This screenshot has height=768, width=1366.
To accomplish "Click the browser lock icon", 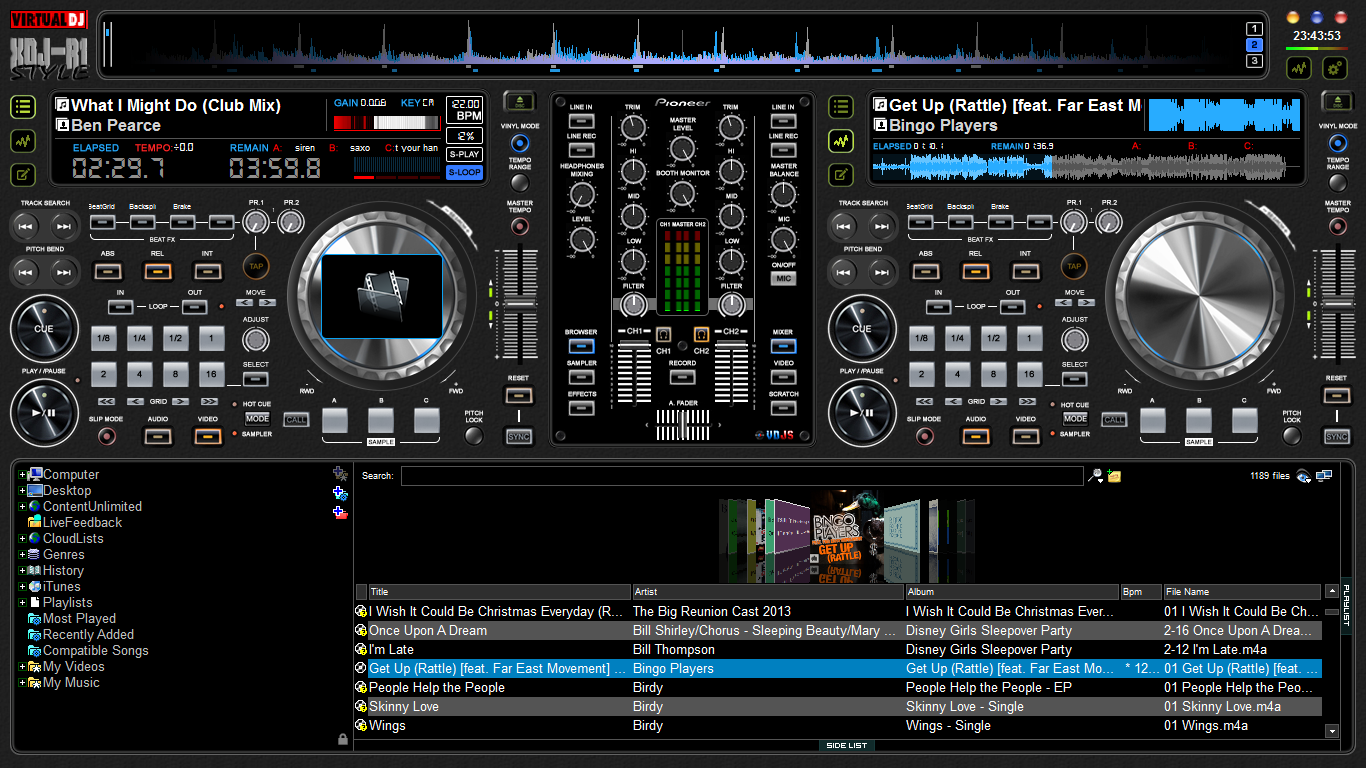I will 343,739.
